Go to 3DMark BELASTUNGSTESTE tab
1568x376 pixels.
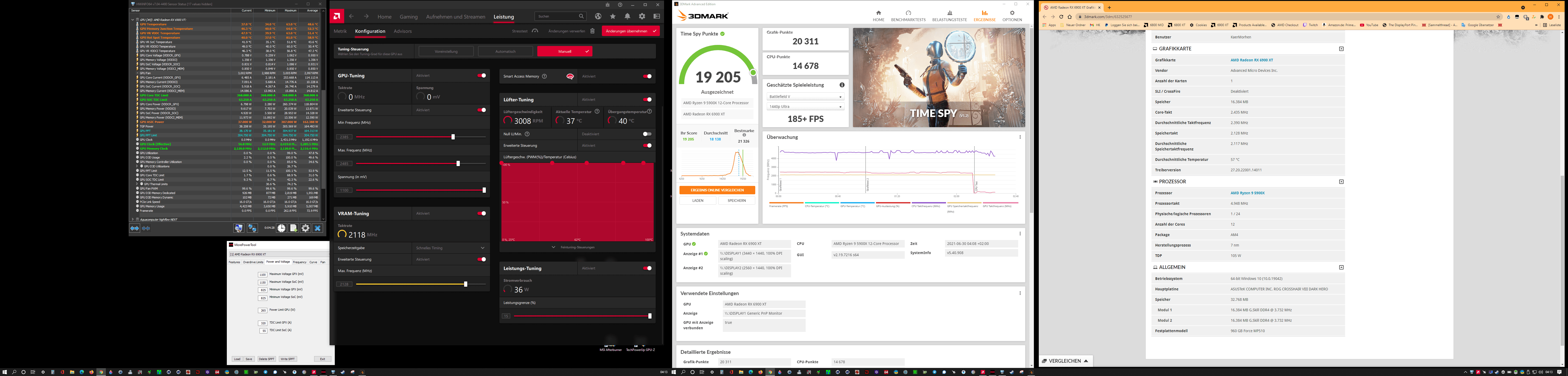pos(950,16)
